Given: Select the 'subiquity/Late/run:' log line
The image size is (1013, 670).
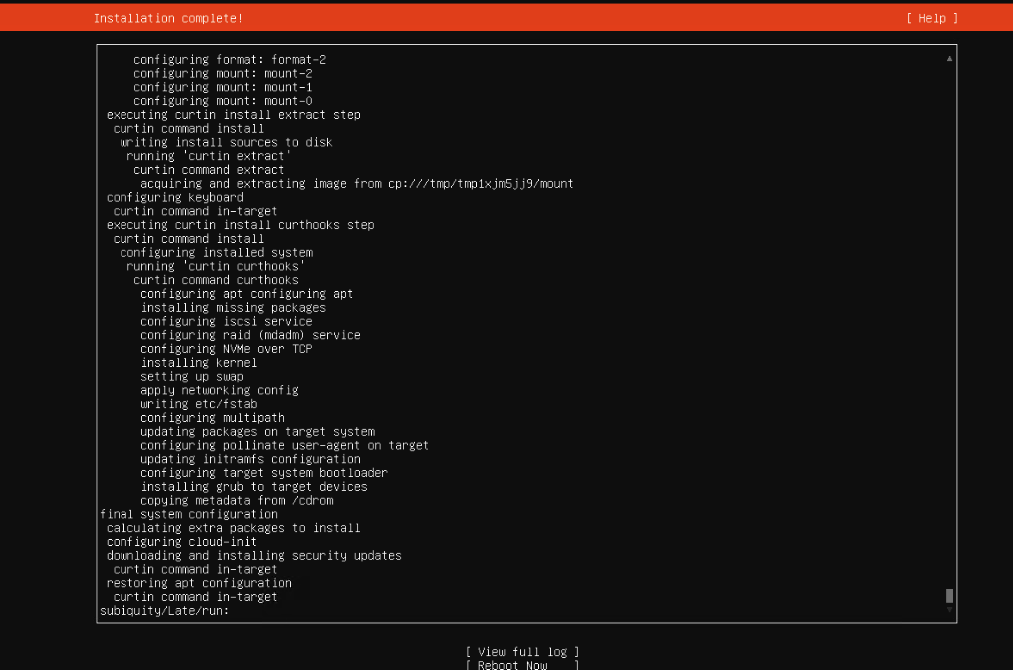Looking at the screenshot, I should [x=165, y=611].
